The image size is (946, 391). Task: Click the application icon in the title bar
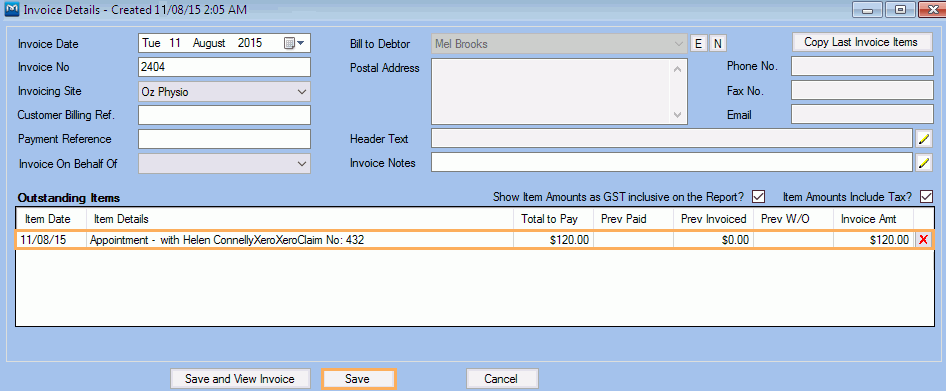pos(10,10)
